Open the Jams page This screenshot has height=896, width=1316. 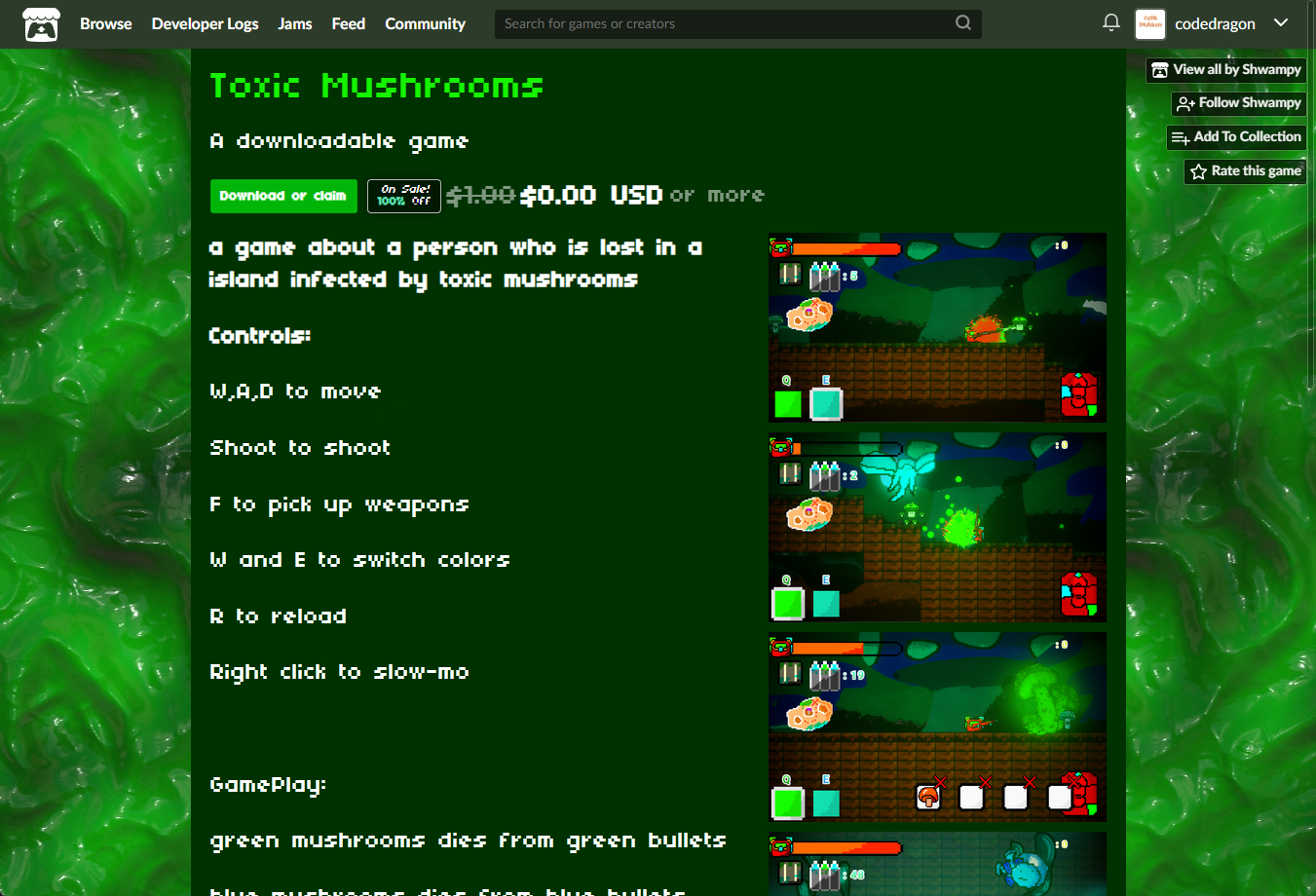[x=295, y=23]
